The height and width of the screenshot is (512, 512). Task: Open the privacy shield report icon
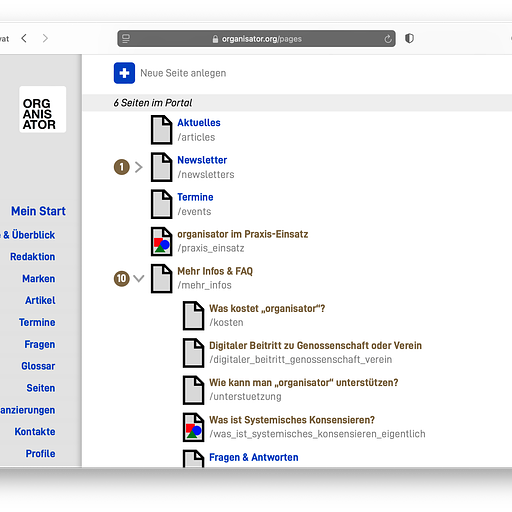pyautogui.click(x=409, y=38)
